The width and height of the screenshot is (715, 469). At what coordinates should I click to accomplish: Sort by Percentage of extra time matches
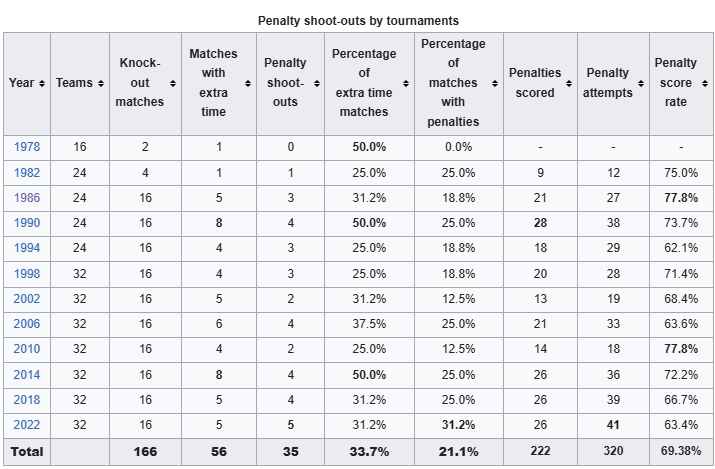tap(406, 83)
